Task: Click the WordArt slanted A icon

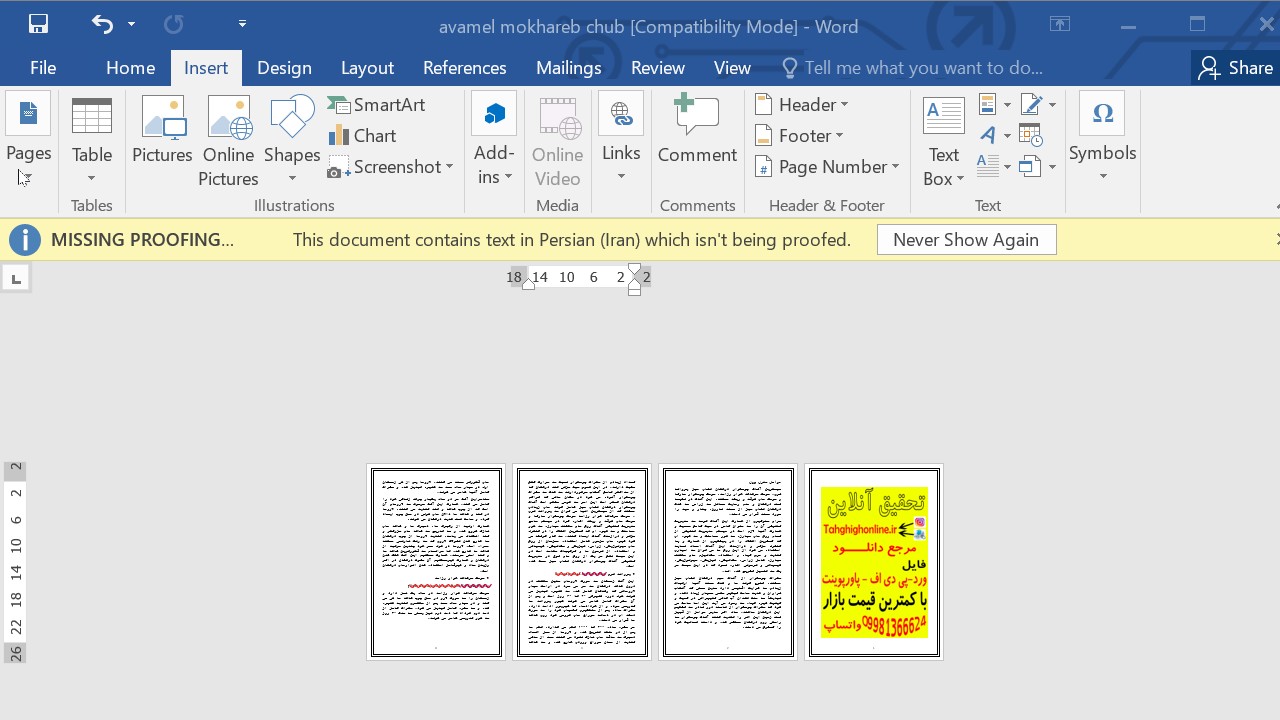Action: 988,135
